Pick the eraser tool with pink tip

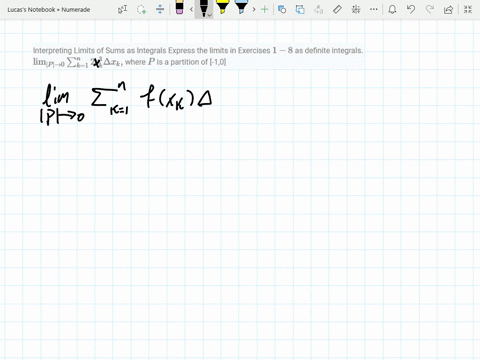click(179, 7)
